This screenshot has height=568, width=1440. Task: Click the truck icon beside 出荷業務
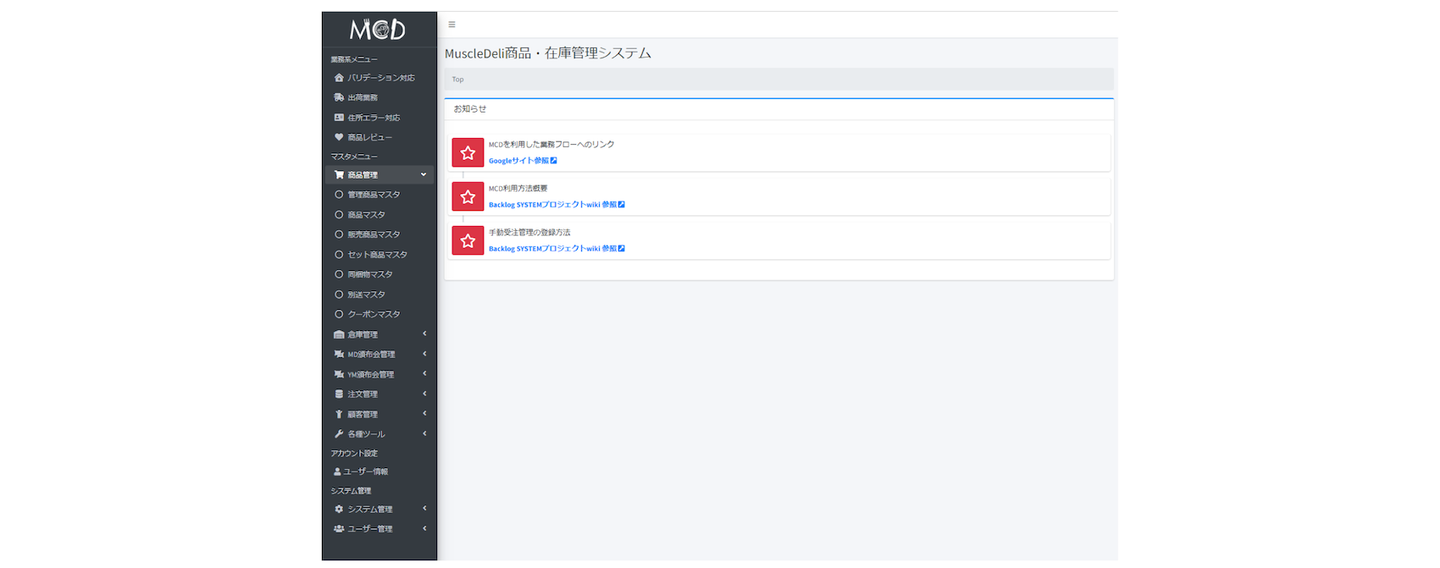pos(339,98)
